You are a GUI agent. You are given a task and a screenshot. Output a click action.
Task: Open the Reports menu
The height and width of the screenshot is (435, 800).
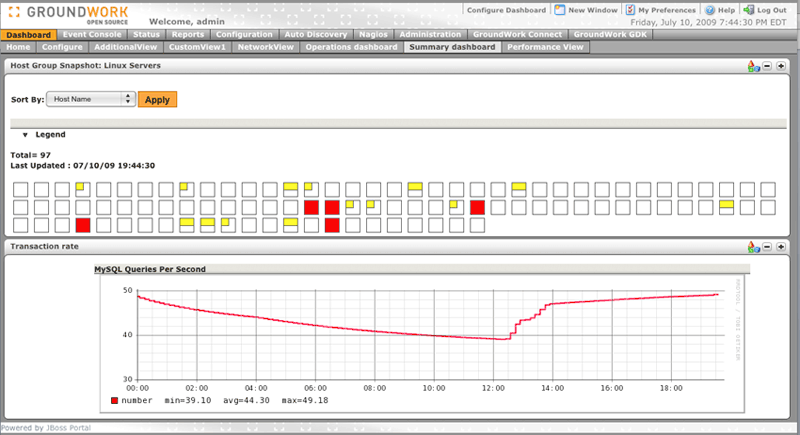pyautogui.click(x=188, y=34)
